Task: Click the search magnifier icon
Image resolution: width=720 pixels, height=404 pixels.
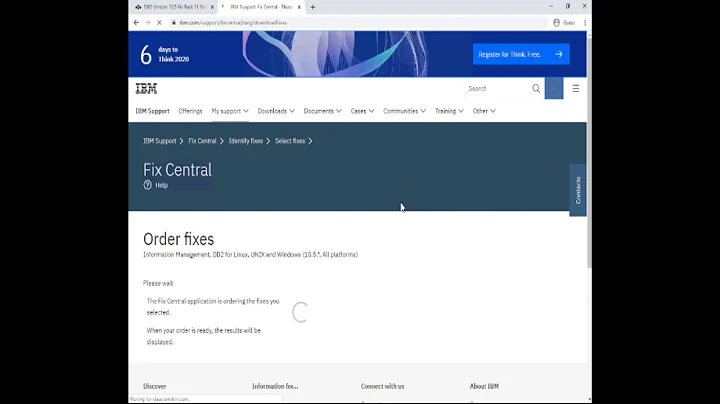Action: point(536,89)
